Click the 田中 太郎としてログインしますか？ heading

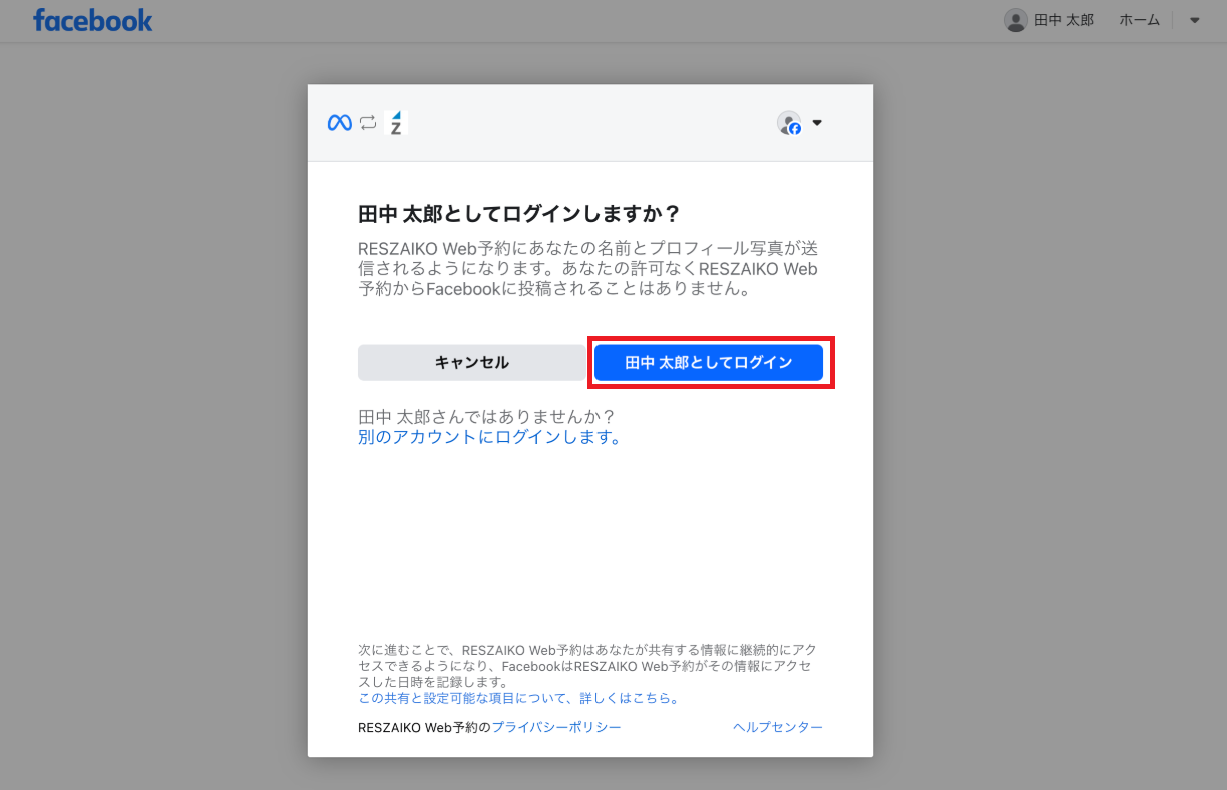point(519,214)
